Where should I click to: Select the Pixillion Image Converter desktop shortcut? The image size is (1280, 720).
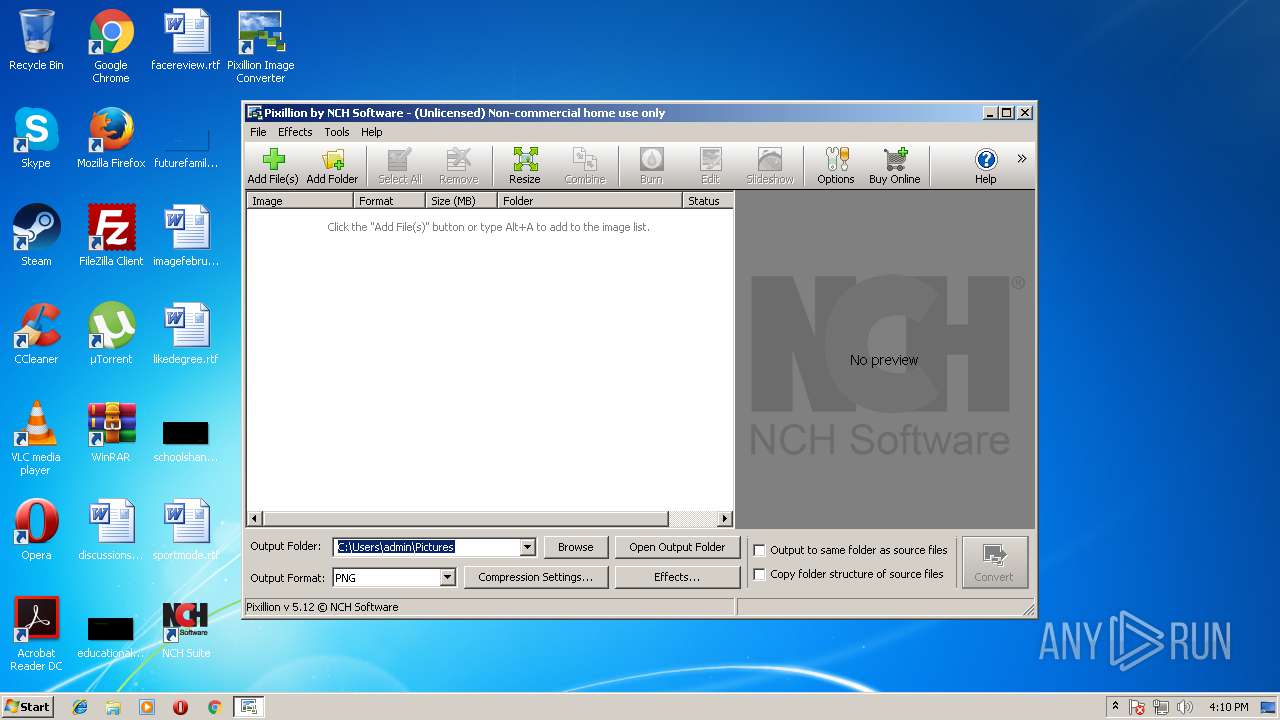click(261, 46)
